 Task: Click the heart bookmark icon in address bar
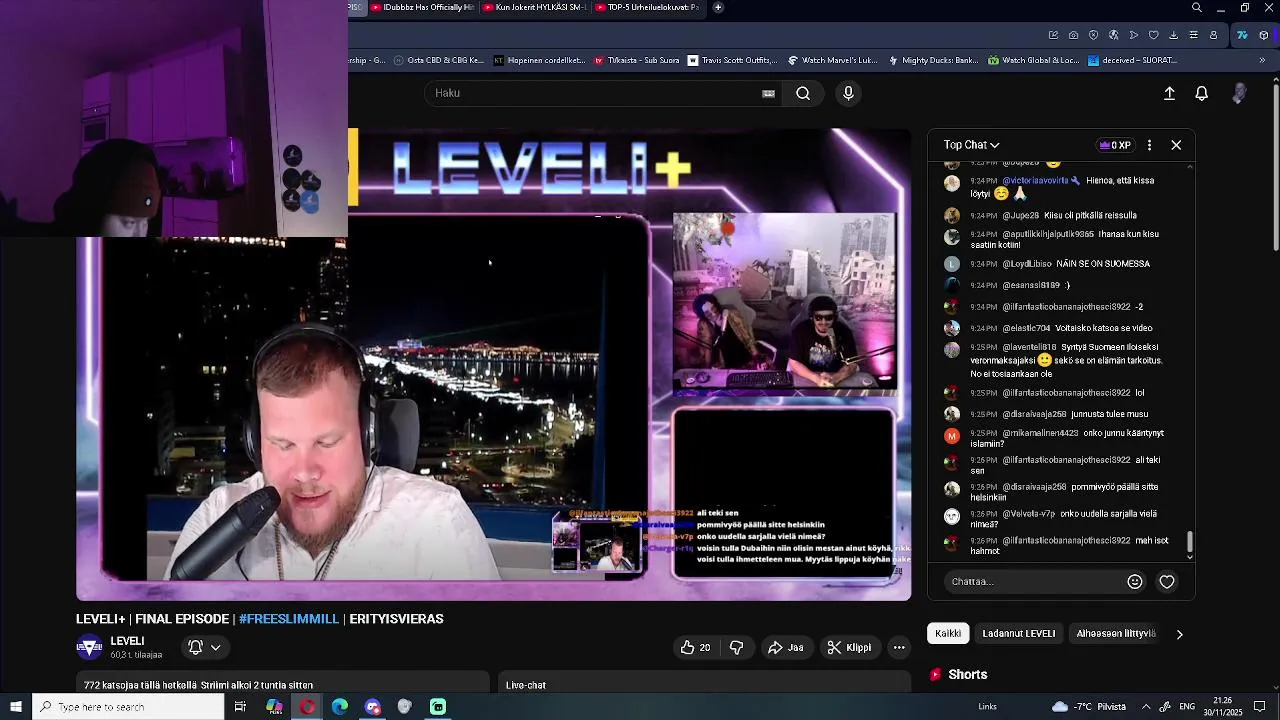(x=1153, y=35)
